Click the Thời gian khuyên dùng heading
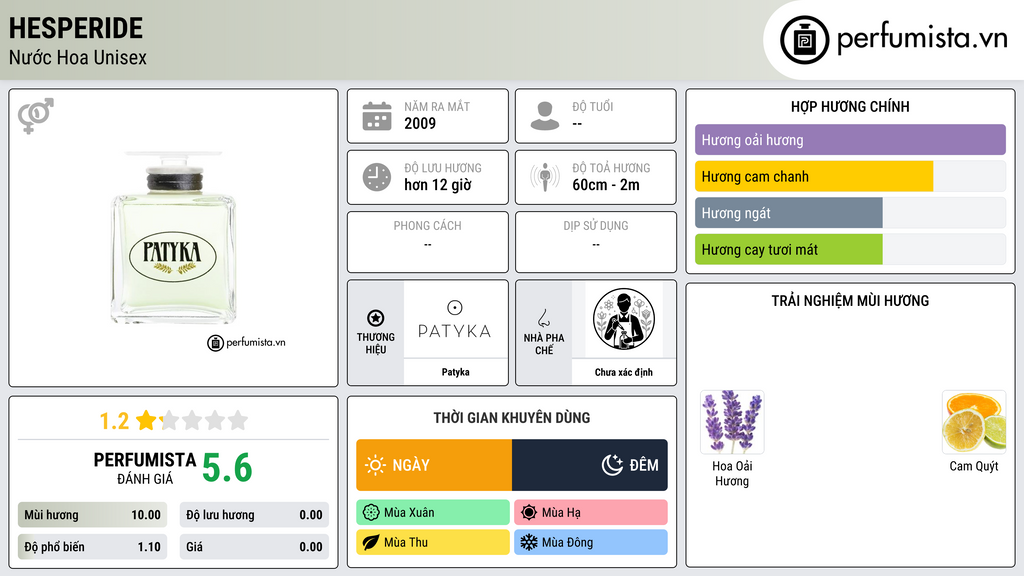 (512, 418)
